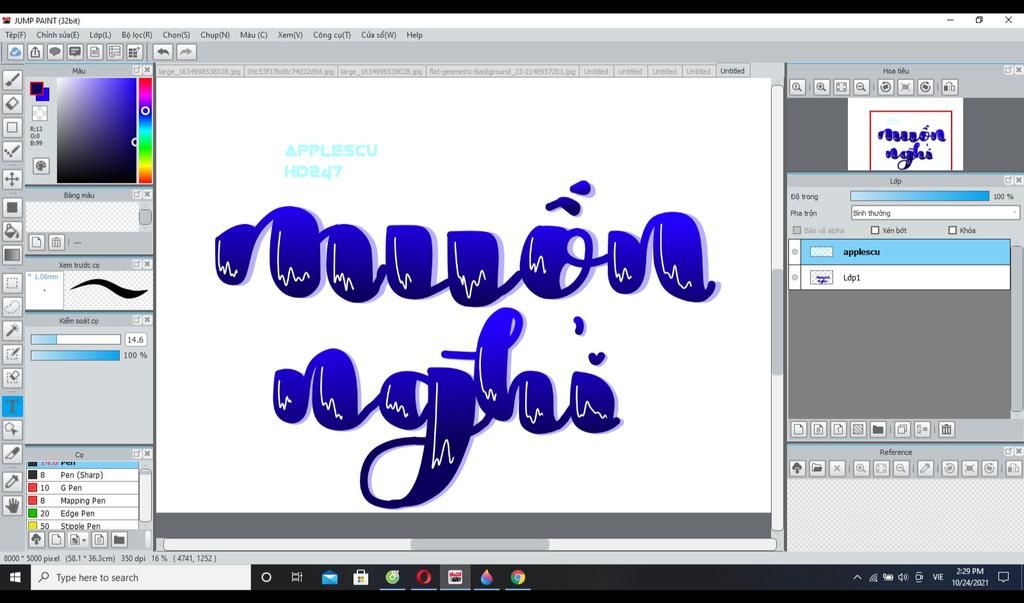Viewport: 1024px width, 603px height.
Task: Click the horizontal canvas scrollbar
Action: click(x=479, y=544)
